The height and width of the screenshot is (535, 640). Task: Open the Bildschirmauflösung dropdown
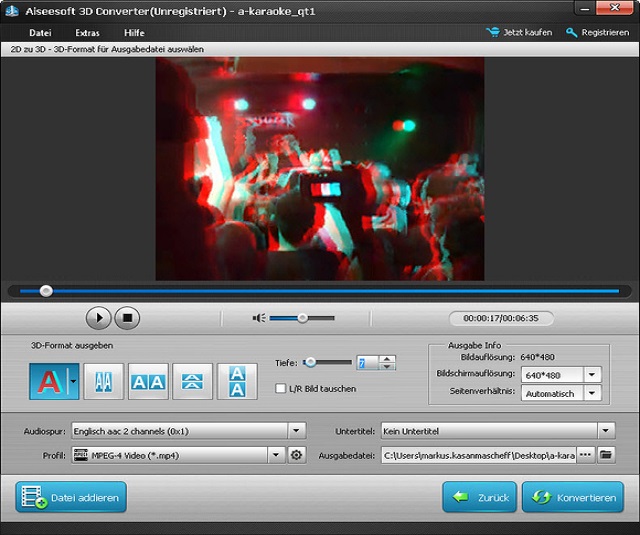[592, 374]
